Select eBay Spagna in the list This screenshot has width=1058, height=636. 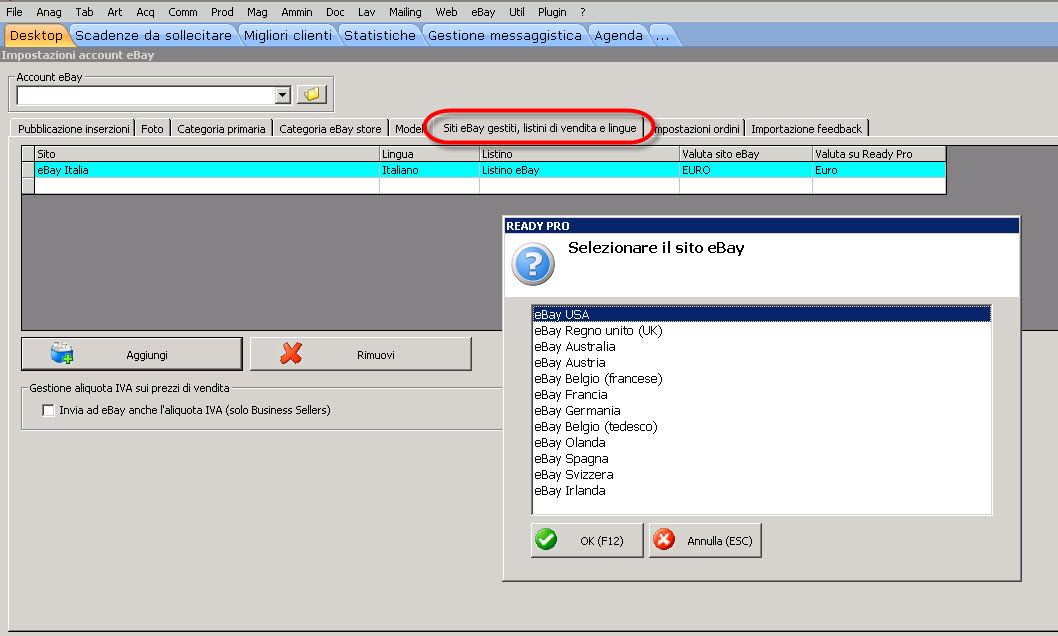761,459
